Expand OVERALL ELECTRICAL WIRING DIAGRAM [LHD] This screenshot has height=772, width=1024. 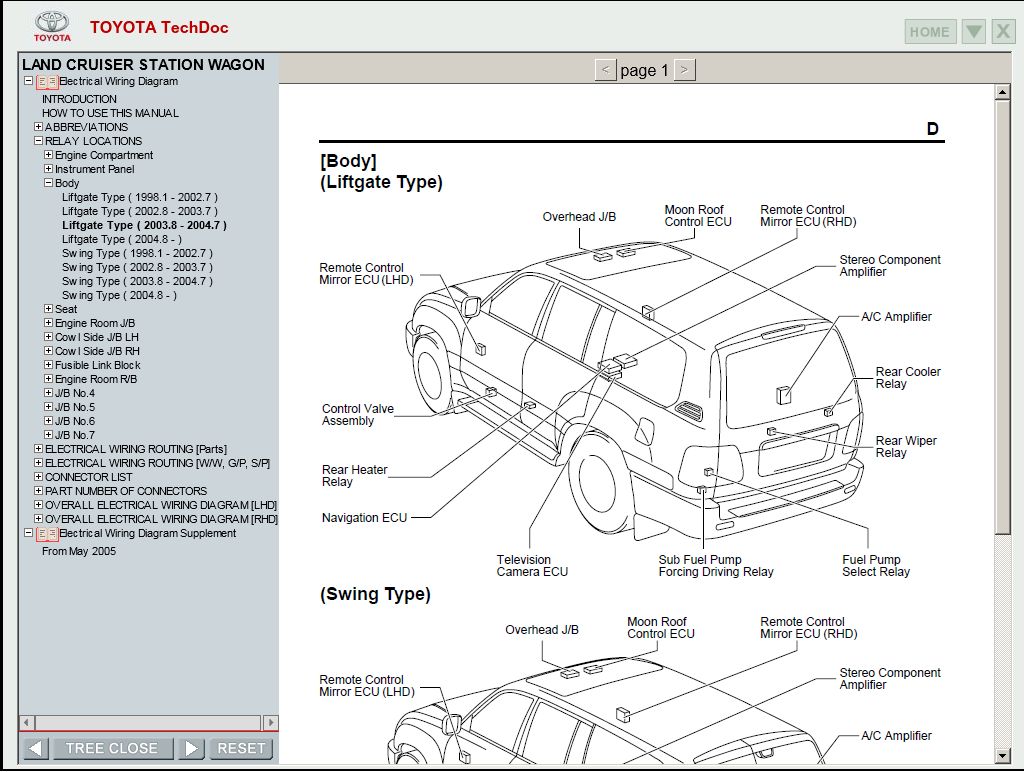(x=39, y=505)
